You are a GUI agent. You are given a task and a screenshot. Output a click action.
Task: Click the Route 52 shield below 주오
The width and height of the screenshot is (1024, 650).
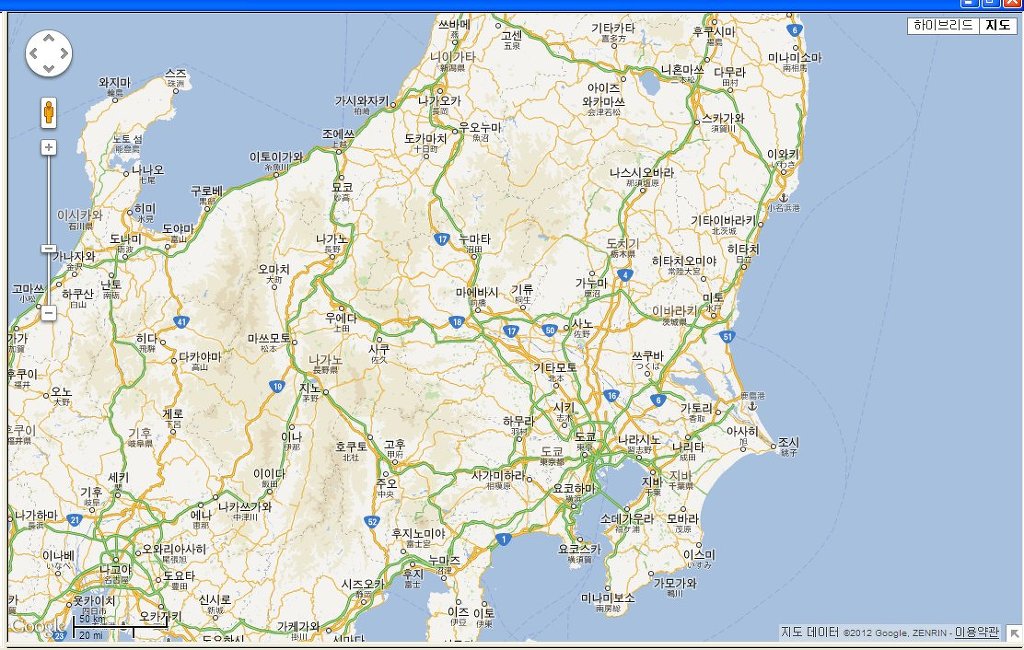click(x=372, y=521)
